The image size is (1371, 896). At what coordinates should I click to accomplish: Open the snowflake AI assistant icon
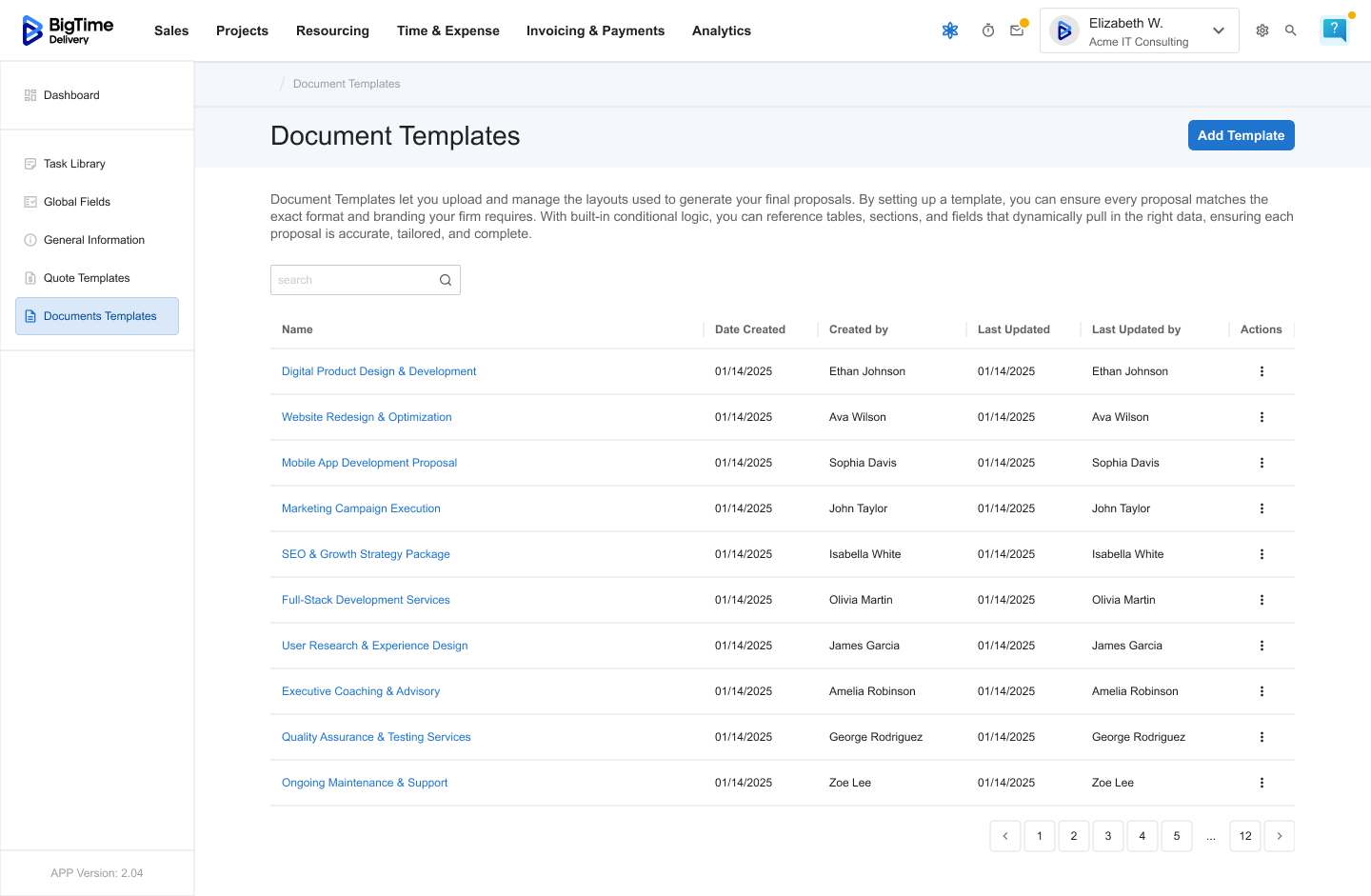949,30
